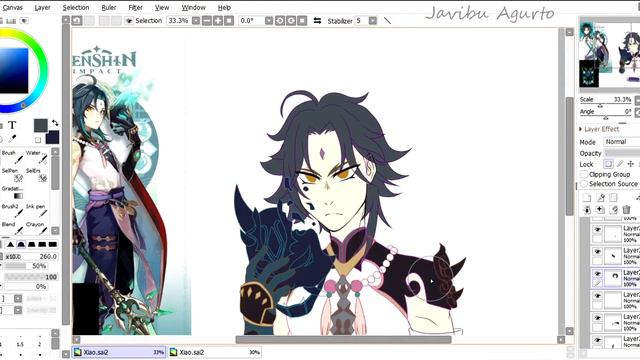Hide the selected layer with the arch drawing

pyautogui.click(x=598, y=274)
